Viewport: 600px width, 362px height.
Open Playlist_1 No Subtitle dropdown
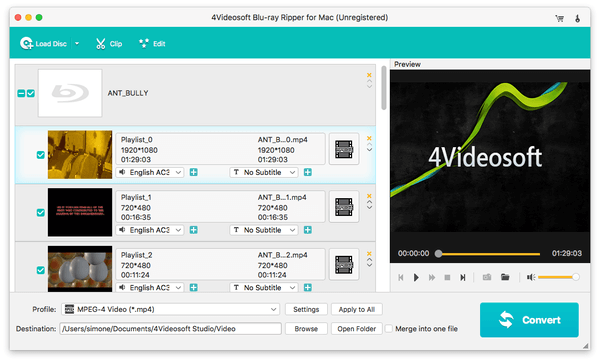(x=264, y=230)
